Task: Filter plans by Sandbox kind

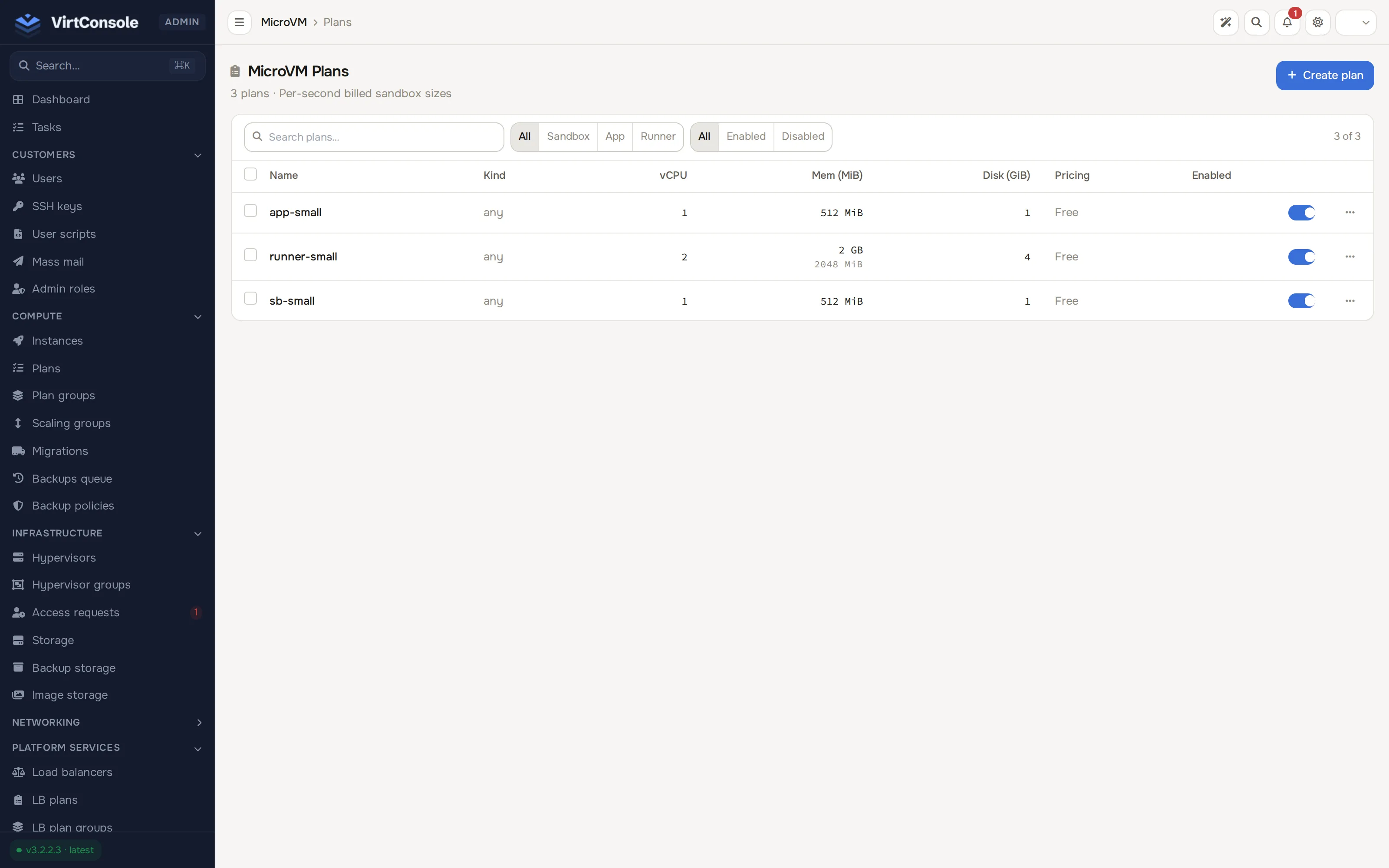Action: (568, 137)
